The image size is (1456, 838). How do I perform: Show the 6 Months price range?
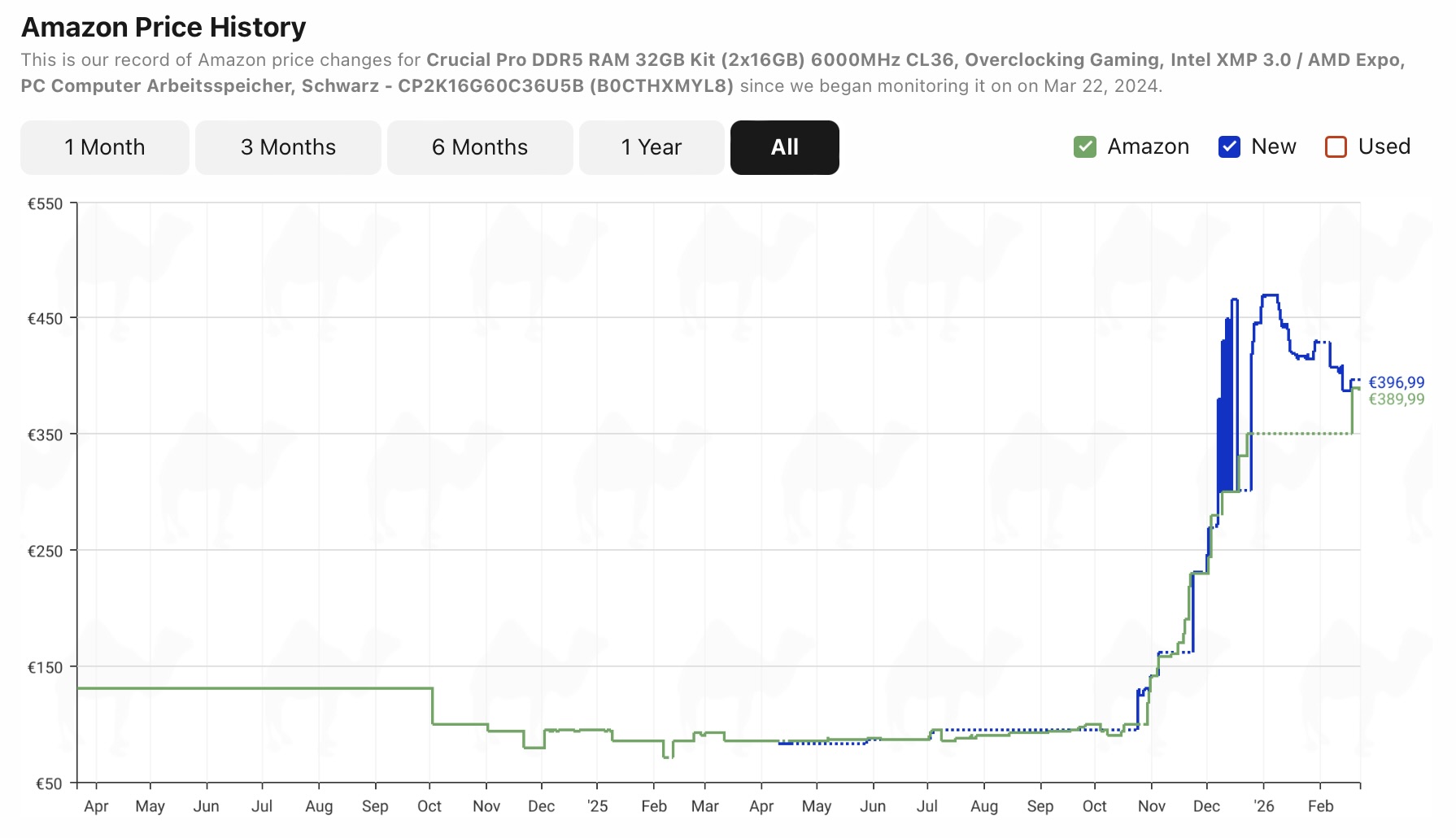tap(480, 147)
